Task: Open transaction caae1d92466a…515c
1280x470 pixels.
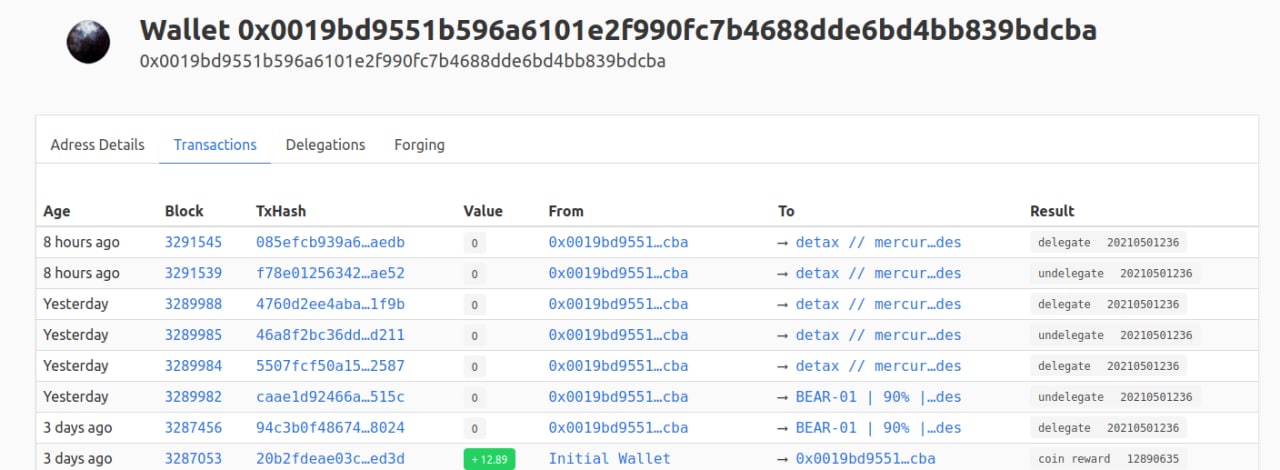Action: (x=330, y=397)
